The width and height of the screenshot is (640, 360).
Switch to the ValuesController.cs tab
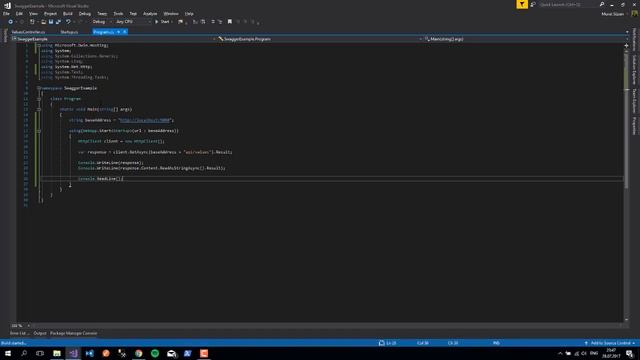click(28, 32)
